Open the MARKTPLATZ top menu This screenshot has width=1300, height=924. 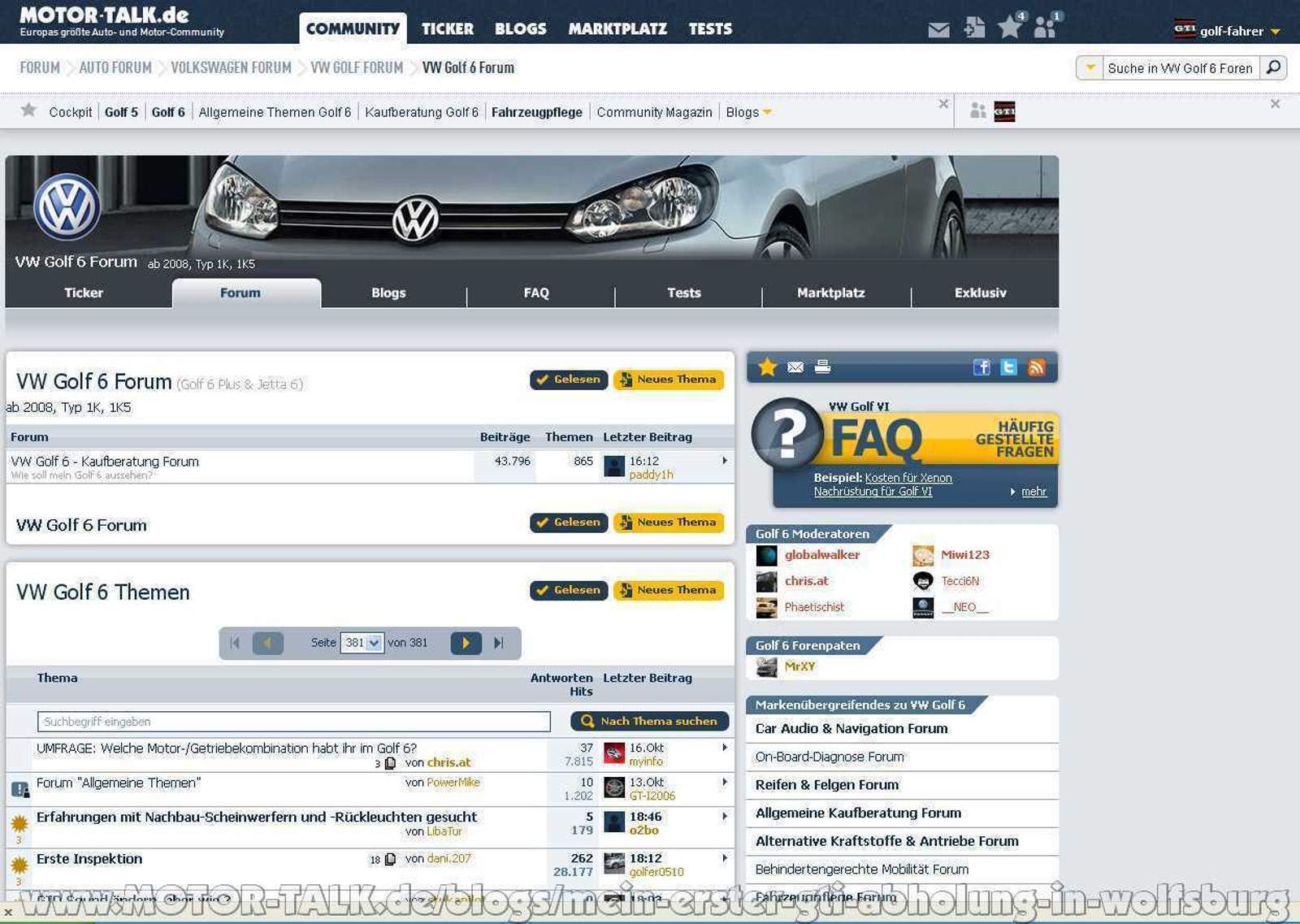point(617,29)
